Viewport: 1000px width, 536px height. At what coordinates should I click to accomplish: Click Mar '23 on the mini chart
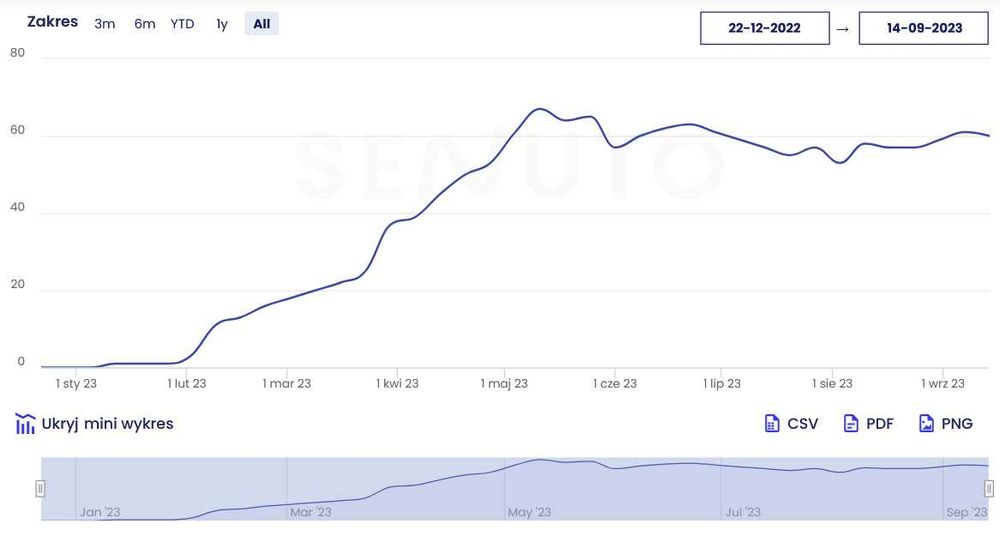click(x=310, y=512)
